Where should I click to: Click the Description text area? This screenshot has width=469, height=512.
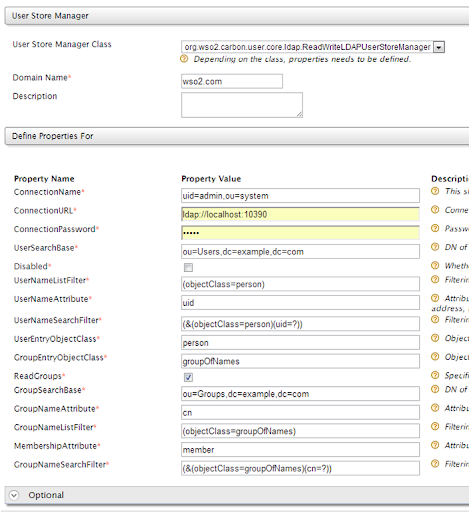tap(242, 105)
